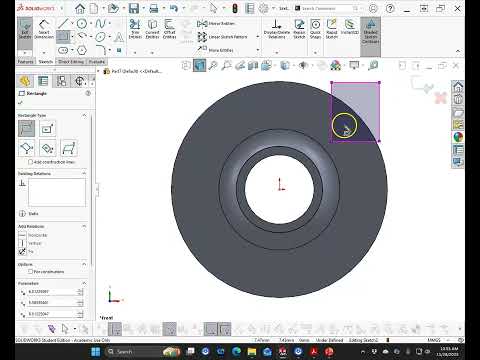
Task: Choose 3 Point Center Rectangle type
Action: point(47,148)
